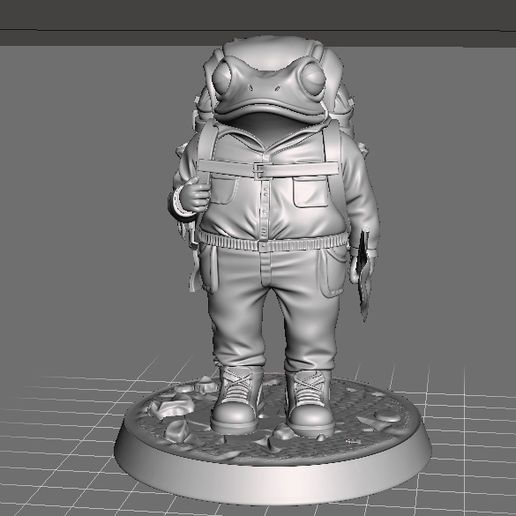Select the frog's right bulging eye
The width and height of the screenshot is (516, 516).
click(x=313, y=76)
